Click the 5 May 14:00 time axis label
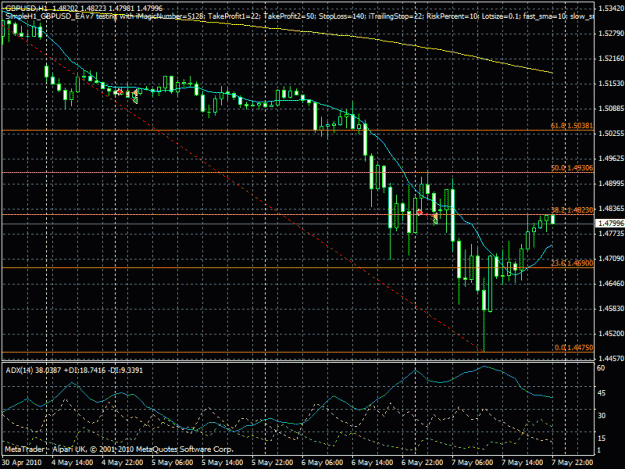Image resolution: width=625 pixels, height=469 pixels. [x=222, y=463]
